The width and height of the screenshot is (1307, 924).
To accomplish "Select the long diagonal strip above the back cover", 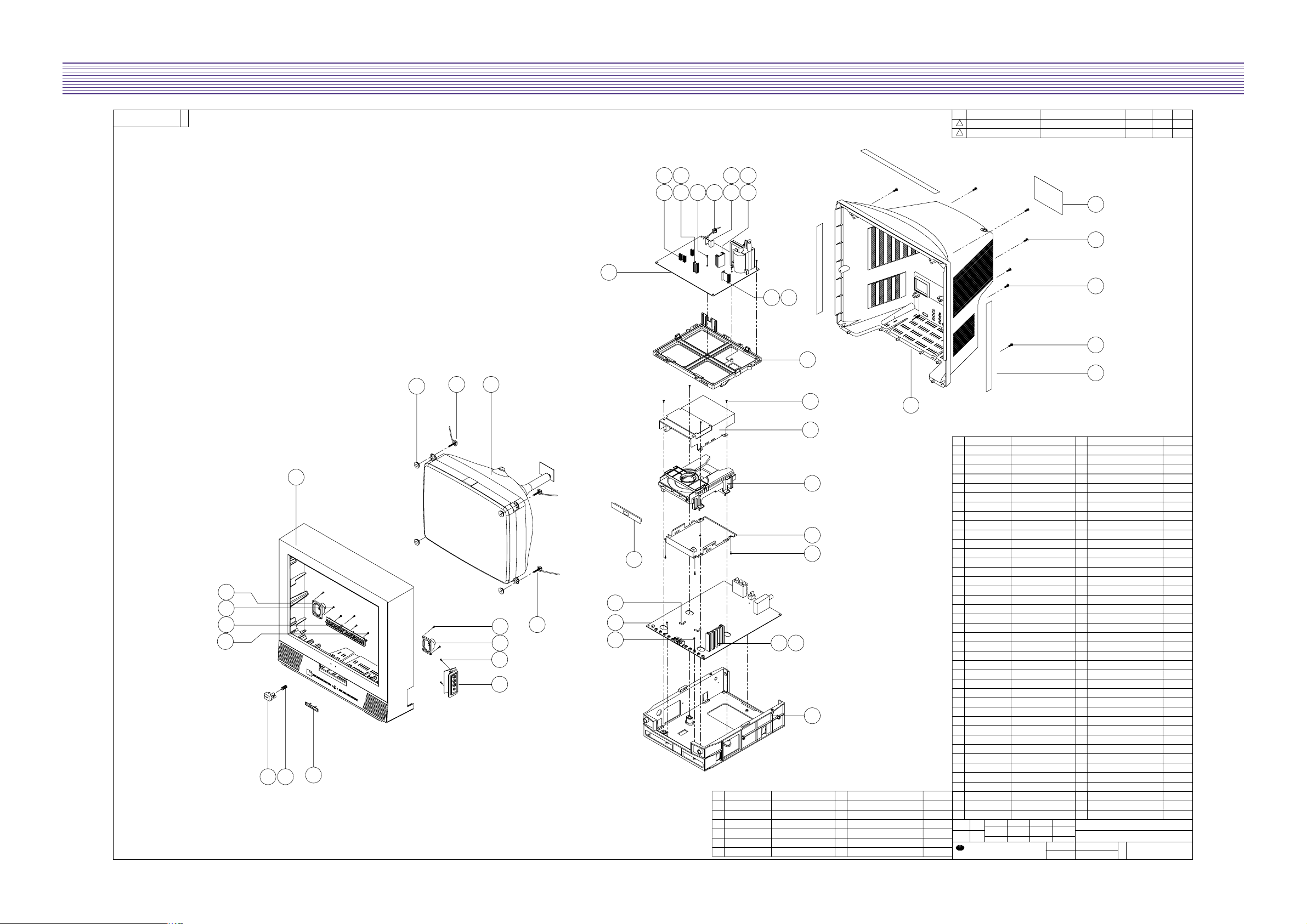I will coord(899,170).
